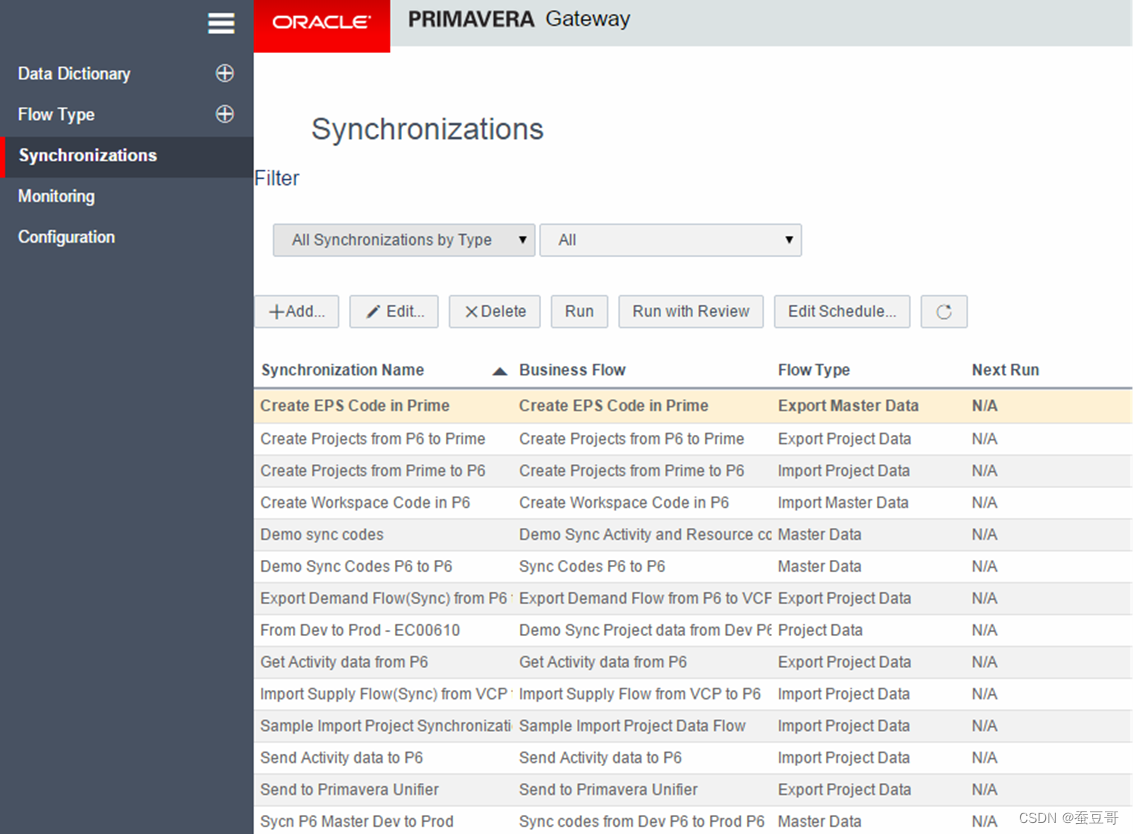
Task: Toggle the hamburger menu icon
Action: pyautogui.click(x=221, y=24)
